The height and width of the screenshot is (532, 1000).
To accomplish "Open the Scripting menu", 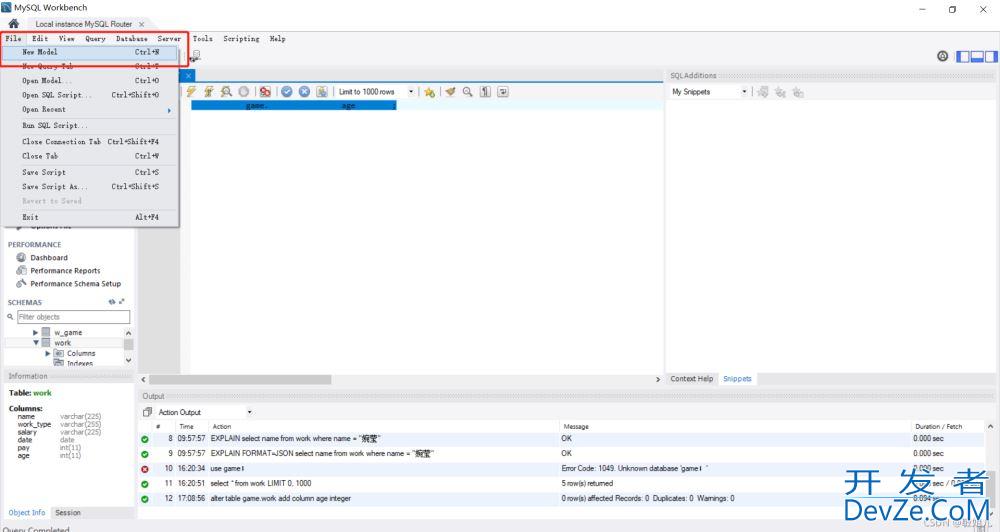I will click(x=241, y=38).
